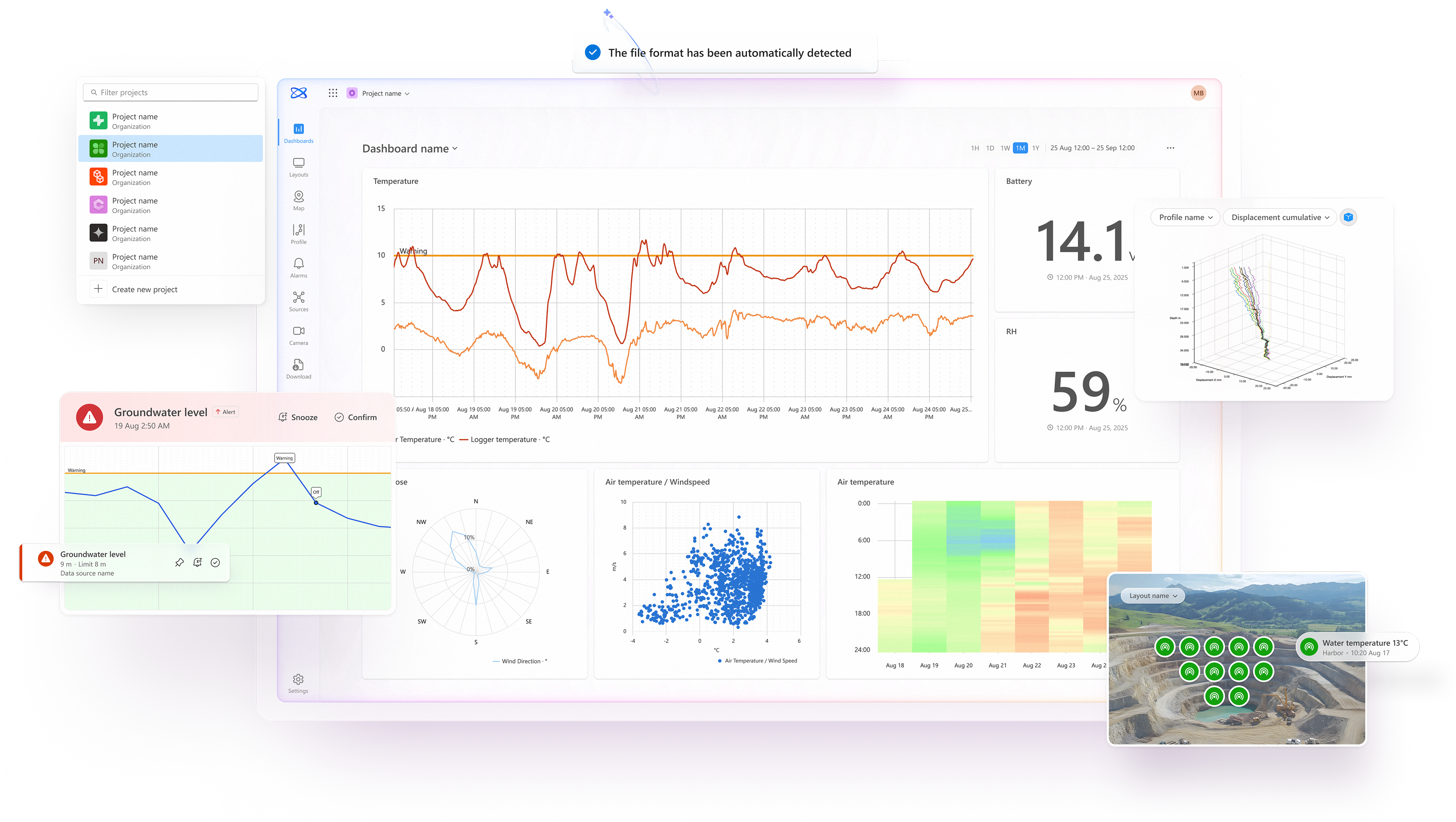Open the Sources sidebar icon
1456x822 pixels.
tap(298, 301)
